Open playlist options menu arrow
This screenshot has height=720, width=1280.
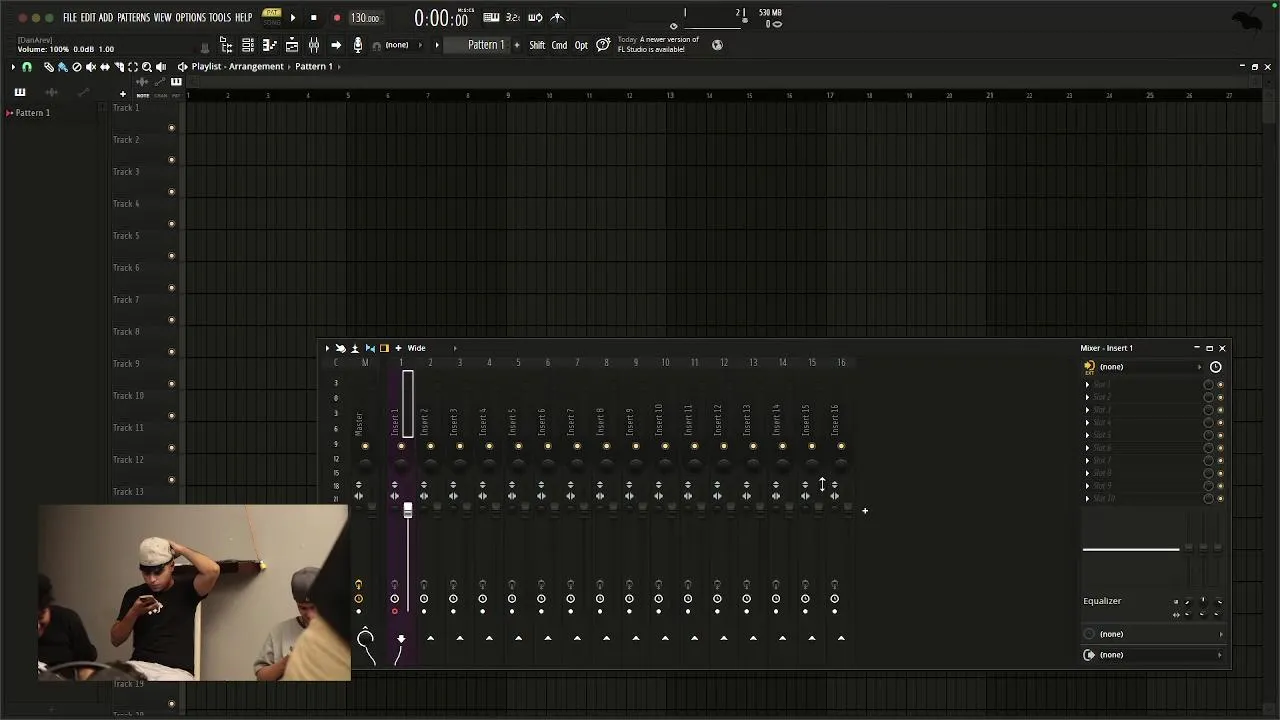(x=13, y=67)
